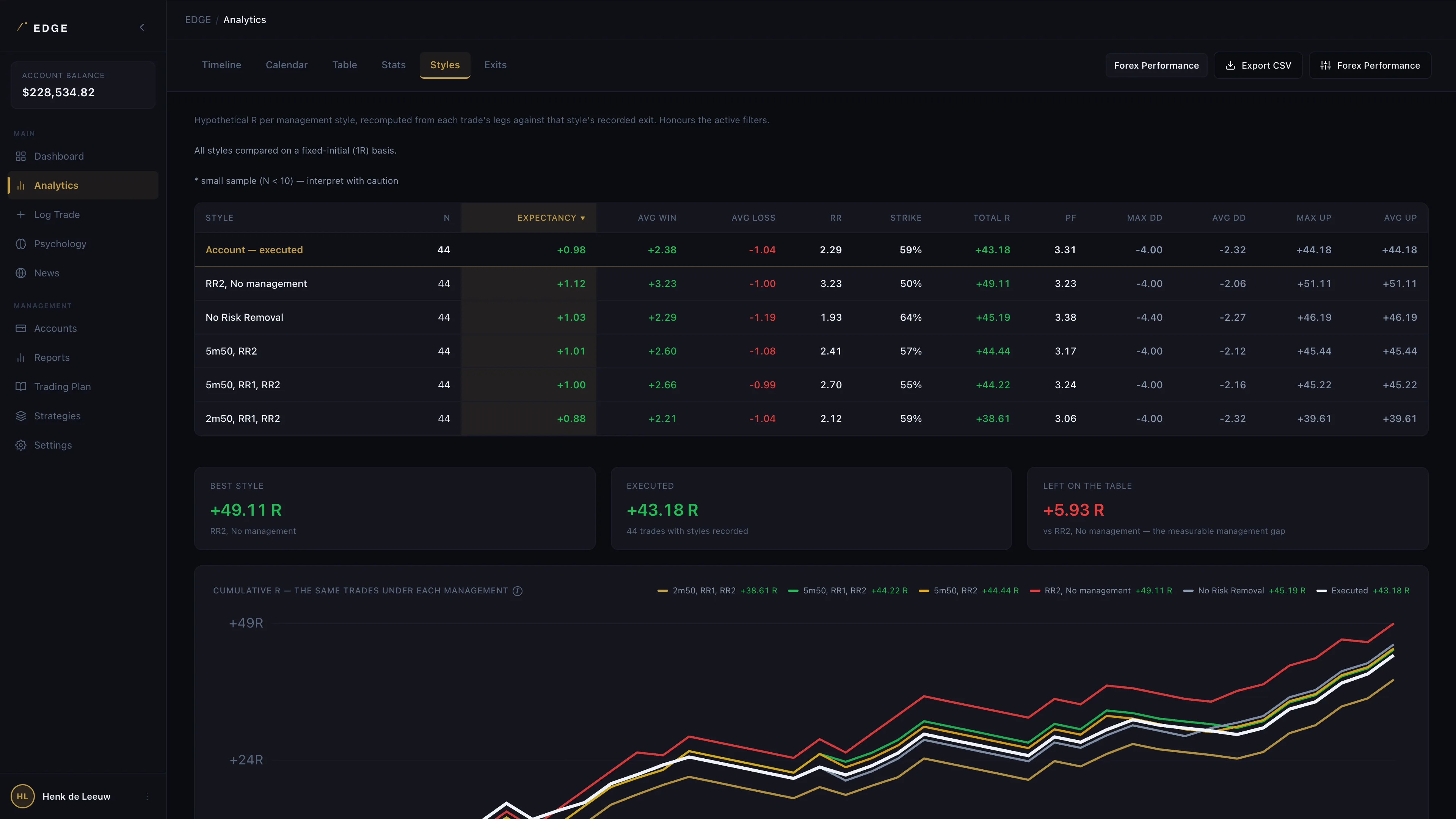Toggle the 5m50, RR1, RR2 legend series
This screenshot has width=1456, height=819.
point(848,591)
